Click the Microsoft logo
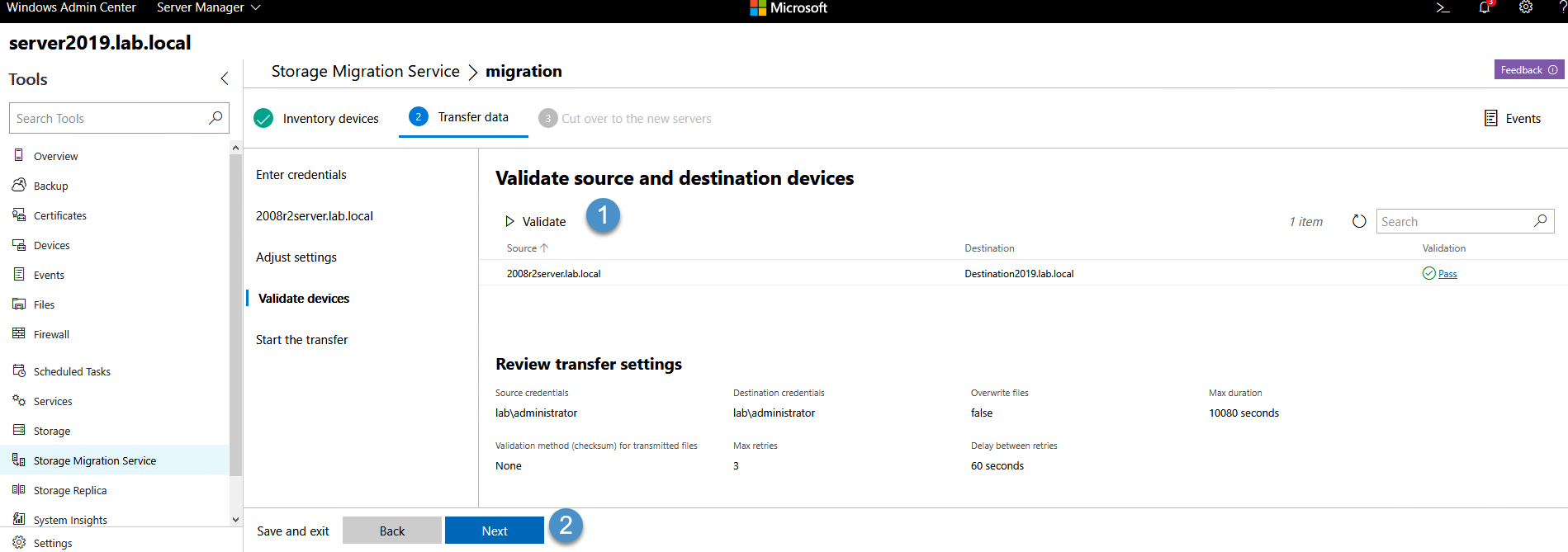This screenshot has width=1568, height=552. point(758,8)
